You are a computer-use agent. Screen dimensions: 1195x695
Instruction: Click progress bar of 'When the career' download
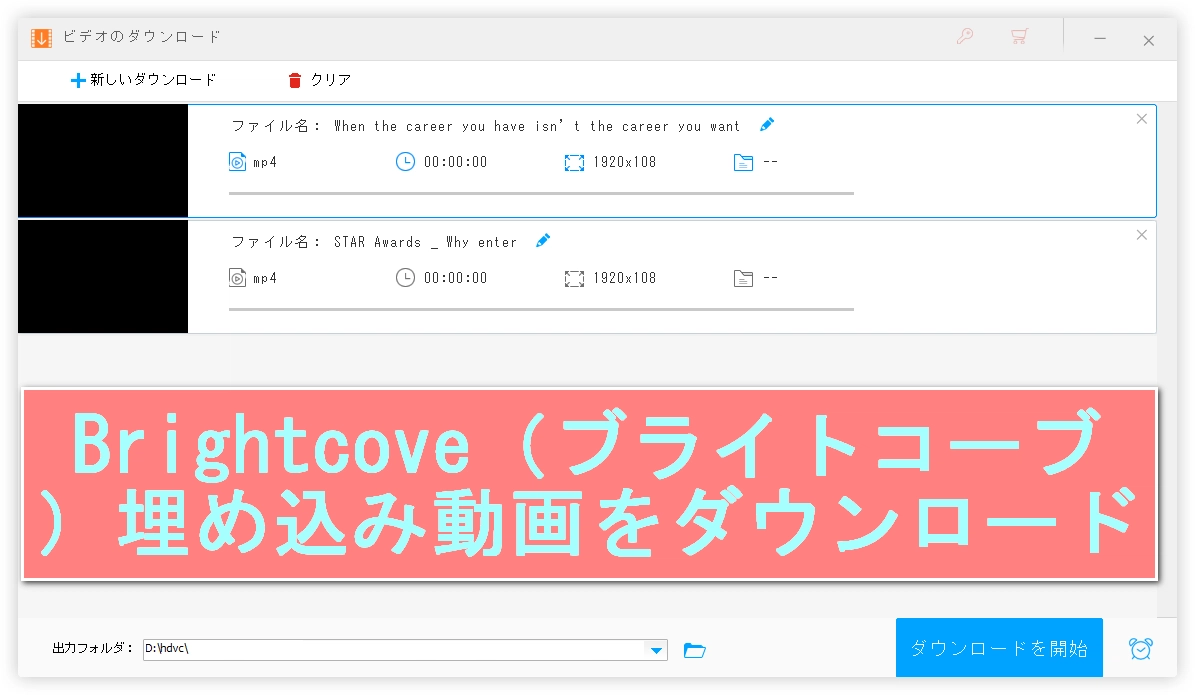point(541,194)
